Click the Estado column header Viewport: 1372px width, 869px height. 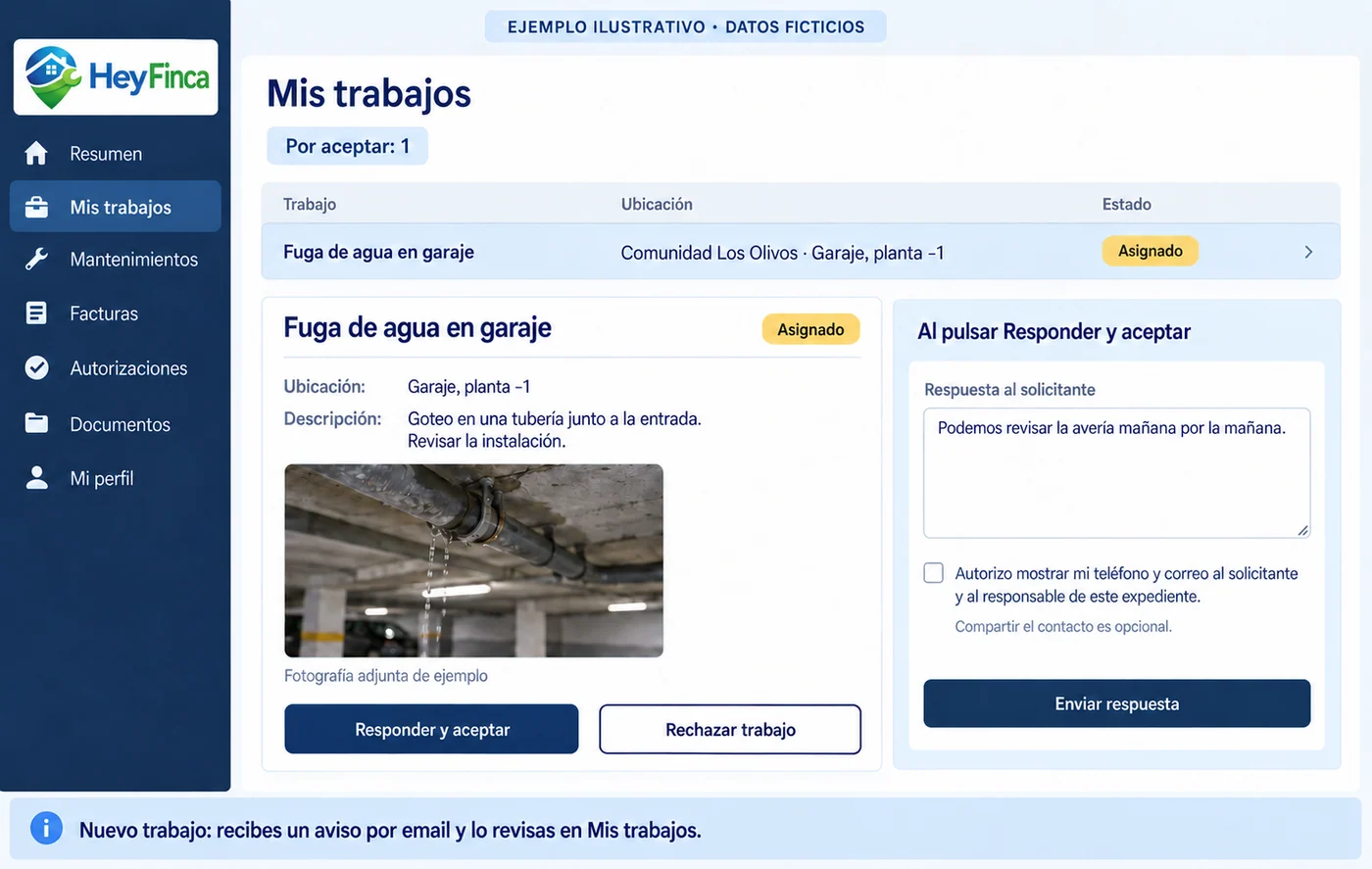coord(1127,204)
